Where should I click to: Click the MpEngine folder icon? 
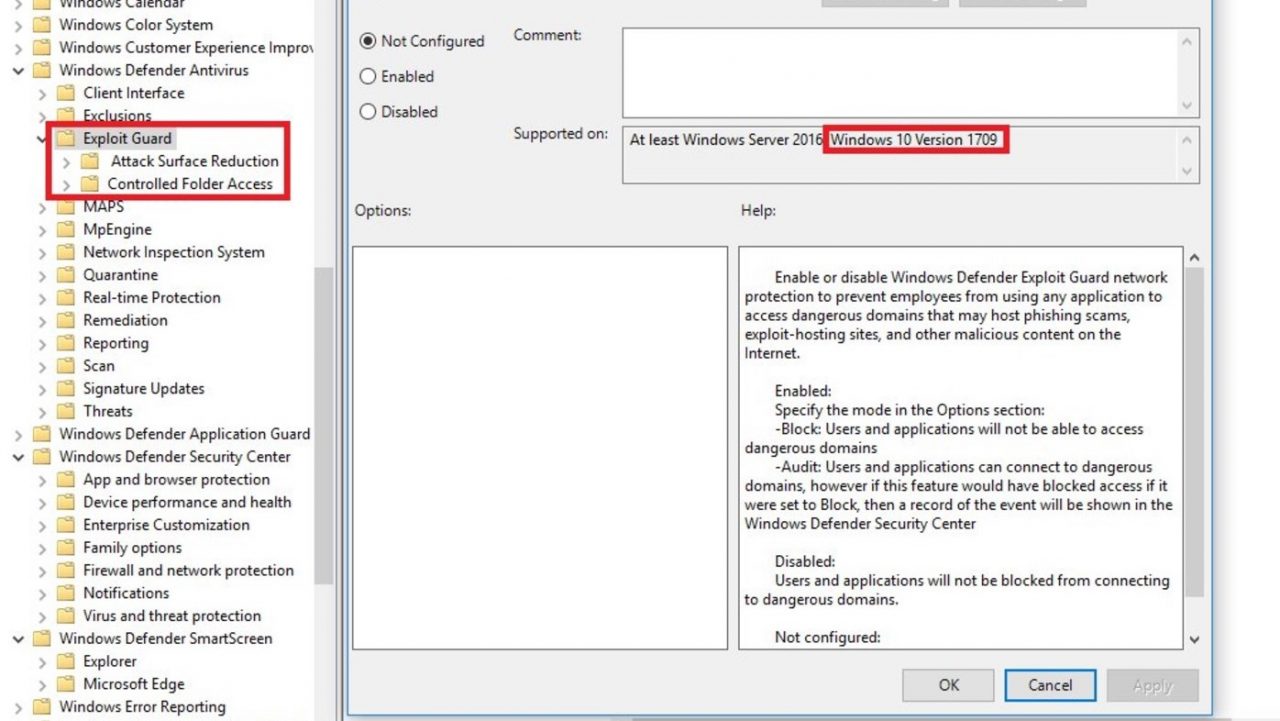tap(65, 230)
